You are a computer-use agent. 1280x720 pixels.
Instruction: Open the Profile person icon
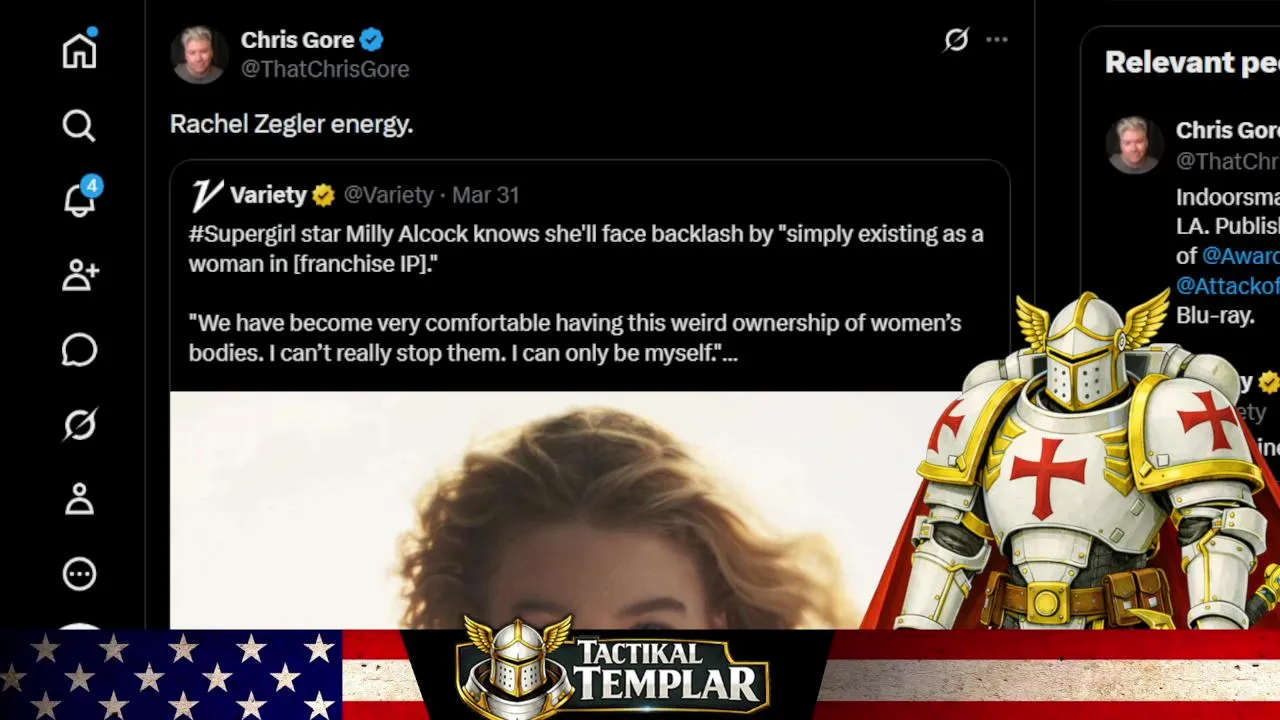79,499
